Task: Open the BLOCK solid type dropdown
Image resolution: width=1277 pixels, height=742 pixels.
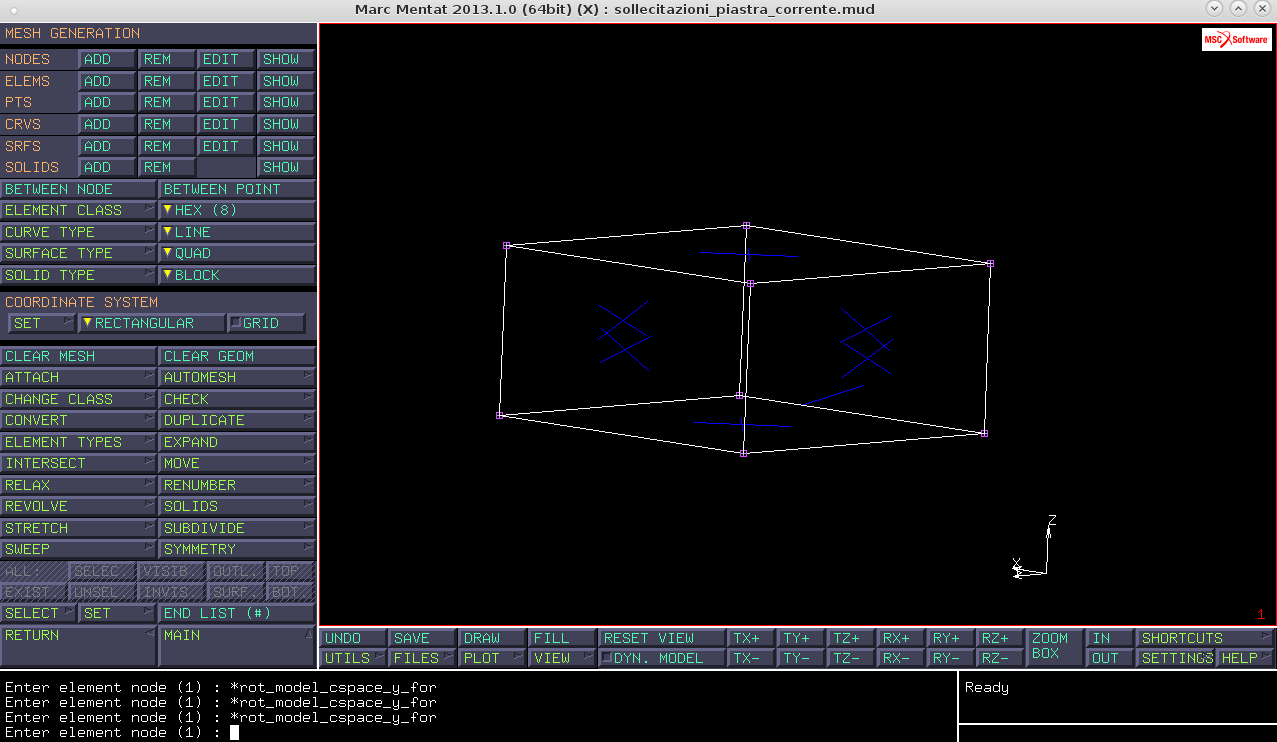Action: [237, 275]
